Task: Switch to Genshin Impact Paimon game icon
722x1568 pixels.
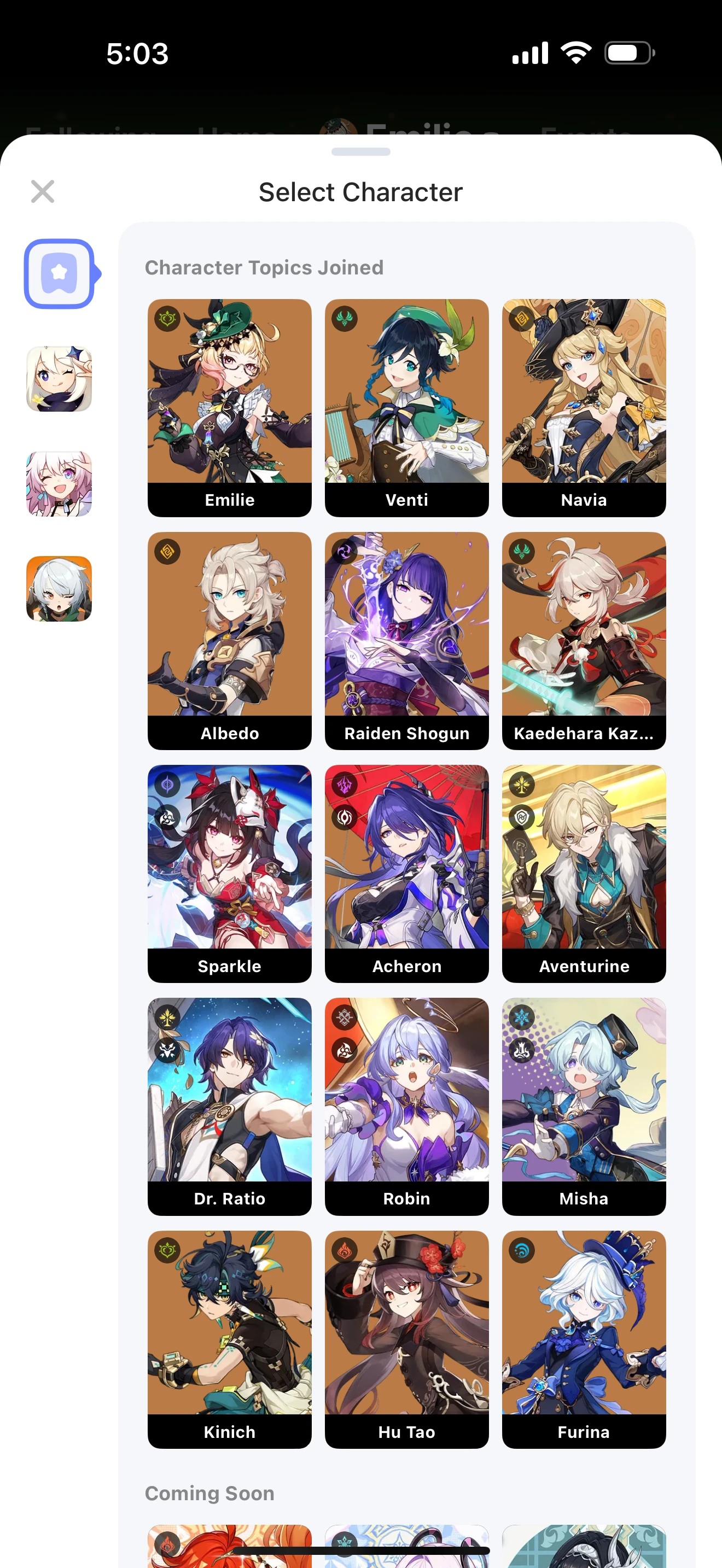Action: point(59,379)
